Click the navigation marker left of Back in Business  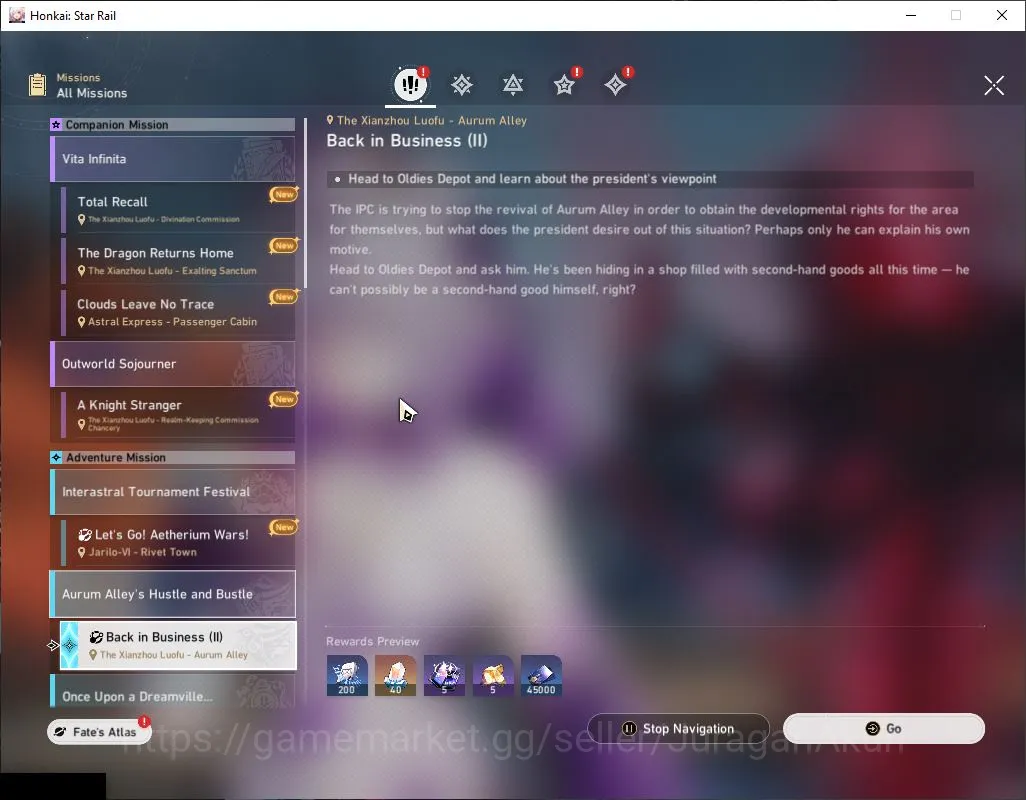coord(54,646)
